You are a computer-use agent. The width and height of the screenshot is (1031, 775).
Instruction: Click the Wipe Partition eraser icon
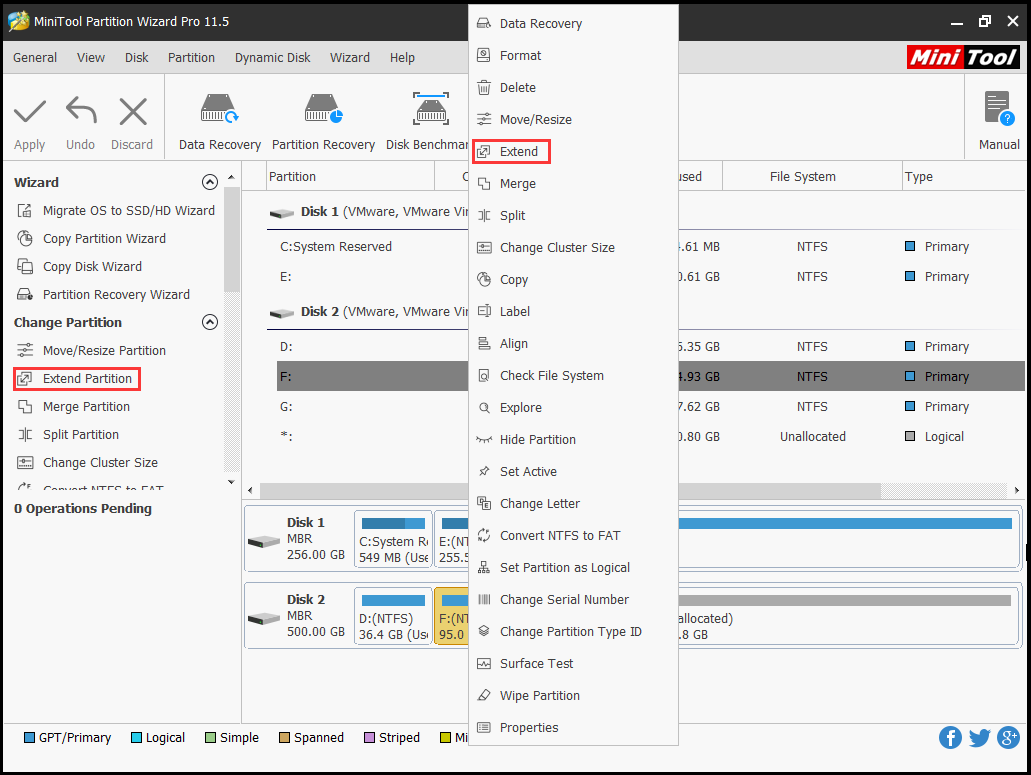484,695
